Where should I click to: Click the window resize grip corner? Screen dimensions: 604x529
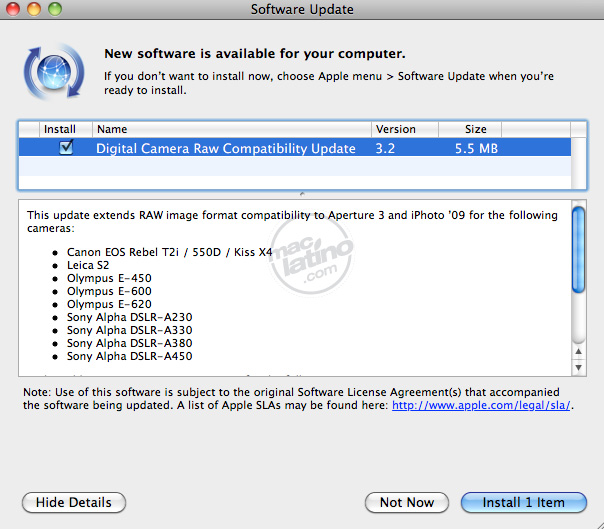pyautogui.click(x=599, y=524)
